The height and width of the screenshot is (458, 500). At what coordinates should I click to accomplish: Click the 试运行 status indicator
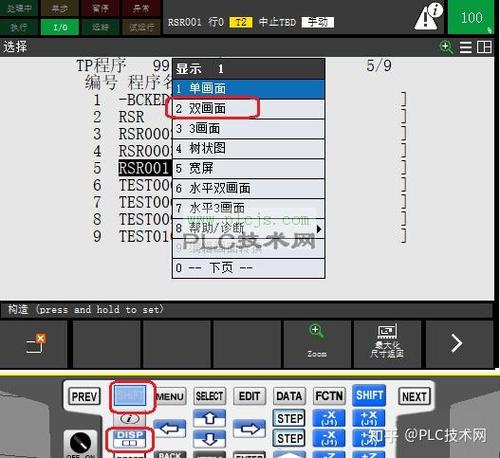click(141, 27)
